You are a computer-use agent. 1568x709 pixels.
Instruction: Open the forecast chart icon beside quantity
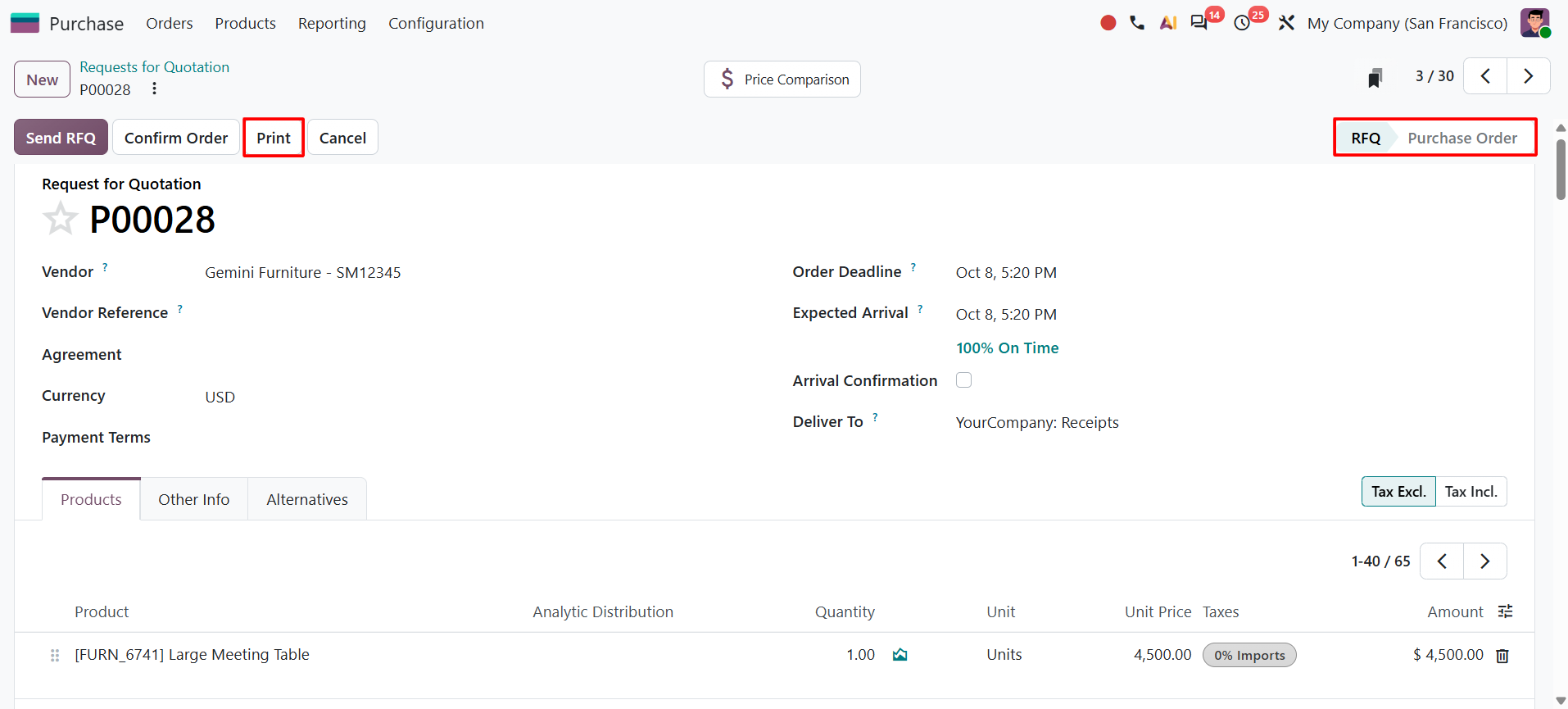[x=900, y=655]
